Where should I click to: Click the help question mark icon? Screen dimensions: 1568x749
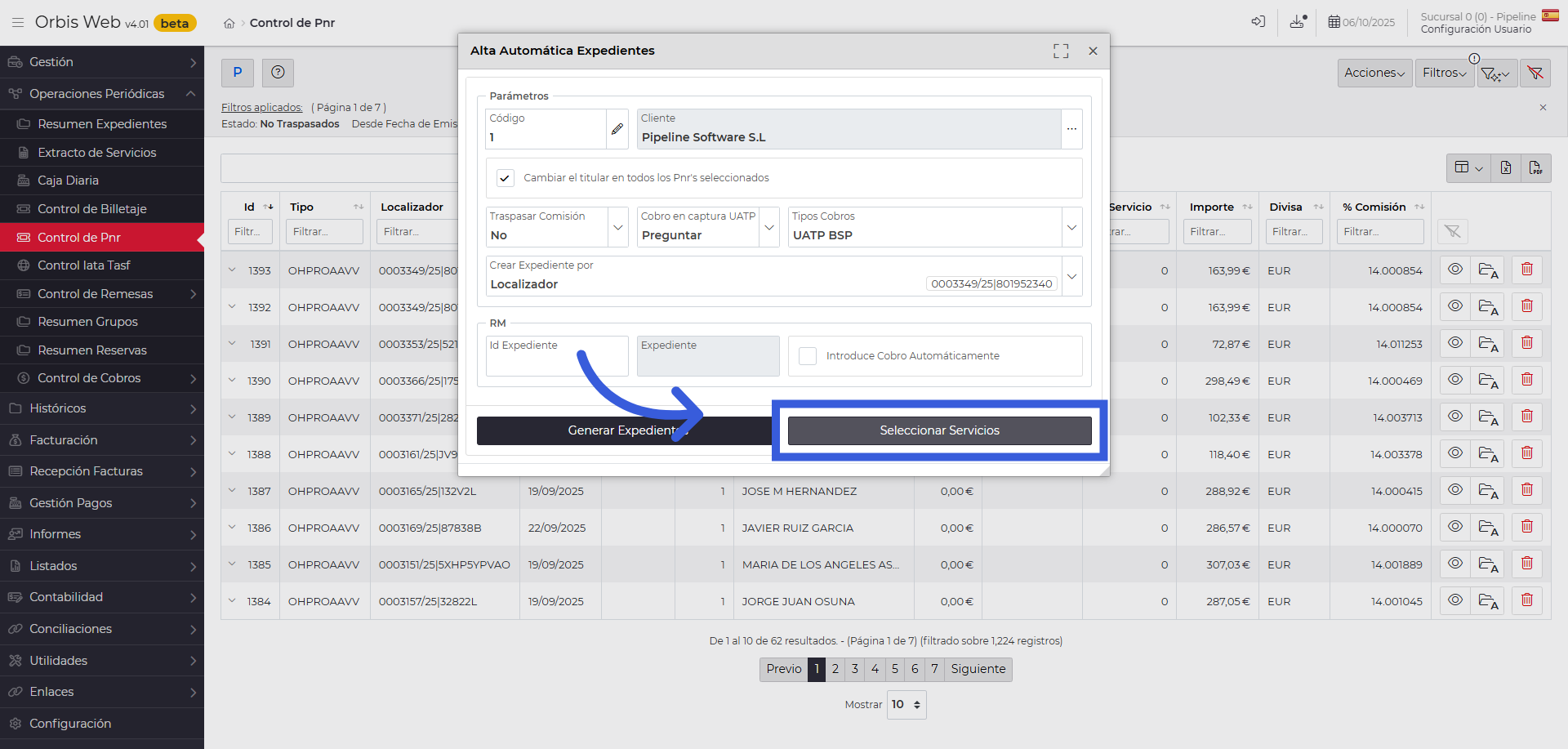(278, 73)
